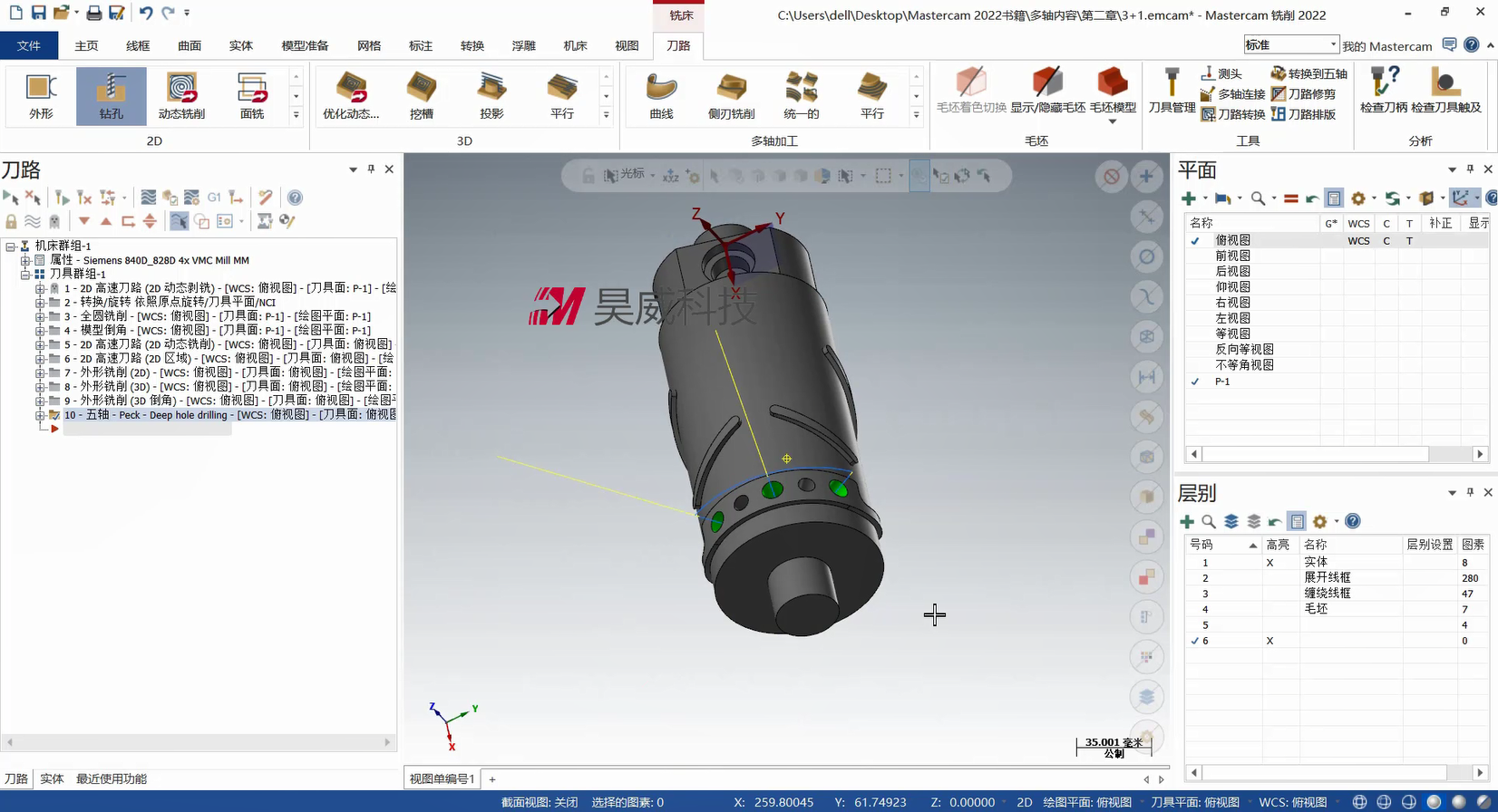Viewport: 1498px width, 812px height.
Task: Open the 刀具管理 tool manager
Action: pos(1172,92)
